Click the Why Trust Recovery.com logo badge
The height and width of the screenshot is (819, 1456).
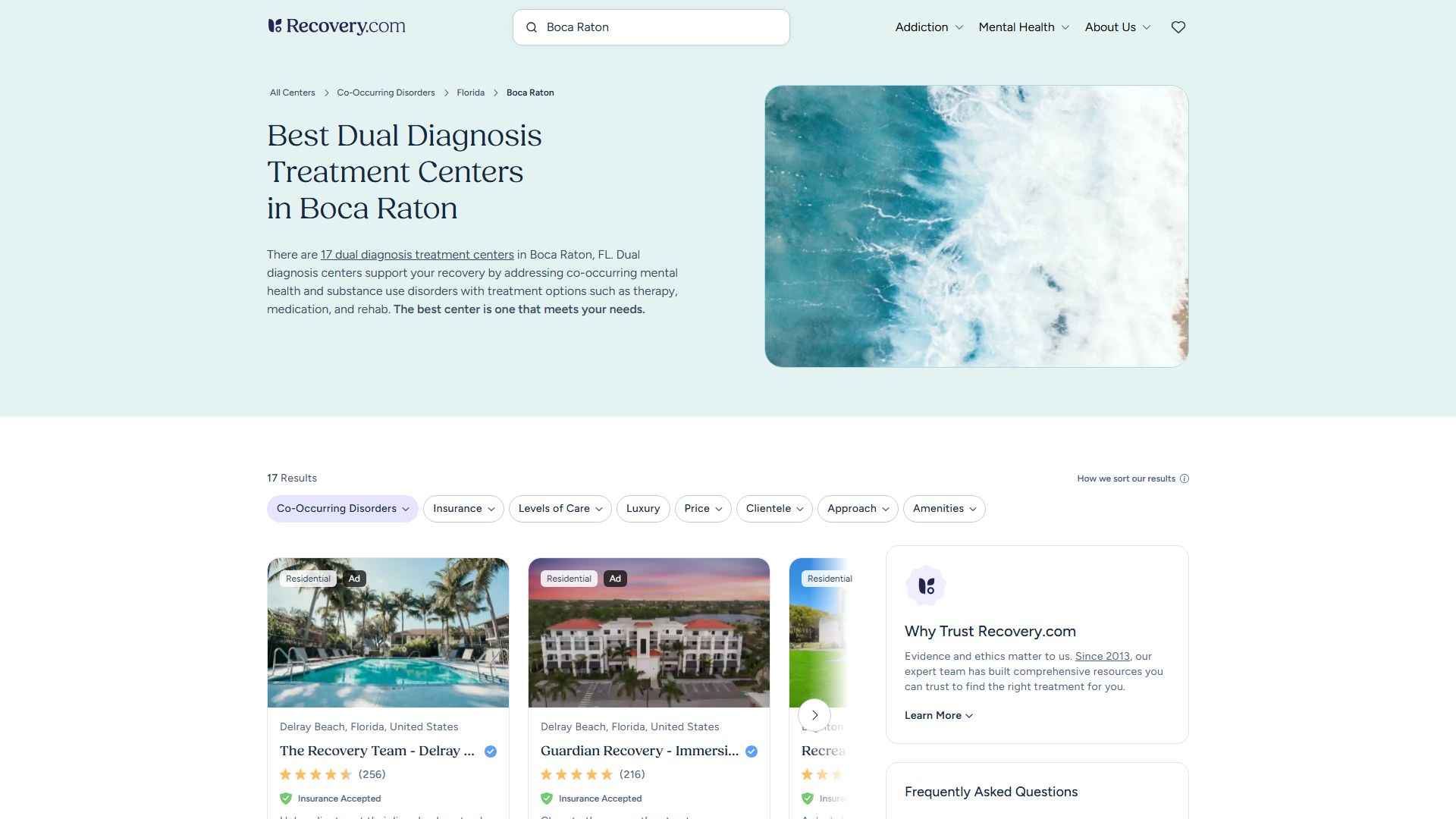point(926,585)
